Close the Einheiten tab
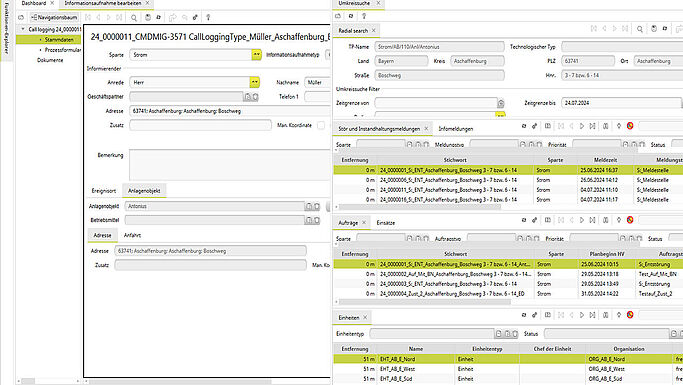This screenshot has width=683, height=385. [x=365, y=317]
